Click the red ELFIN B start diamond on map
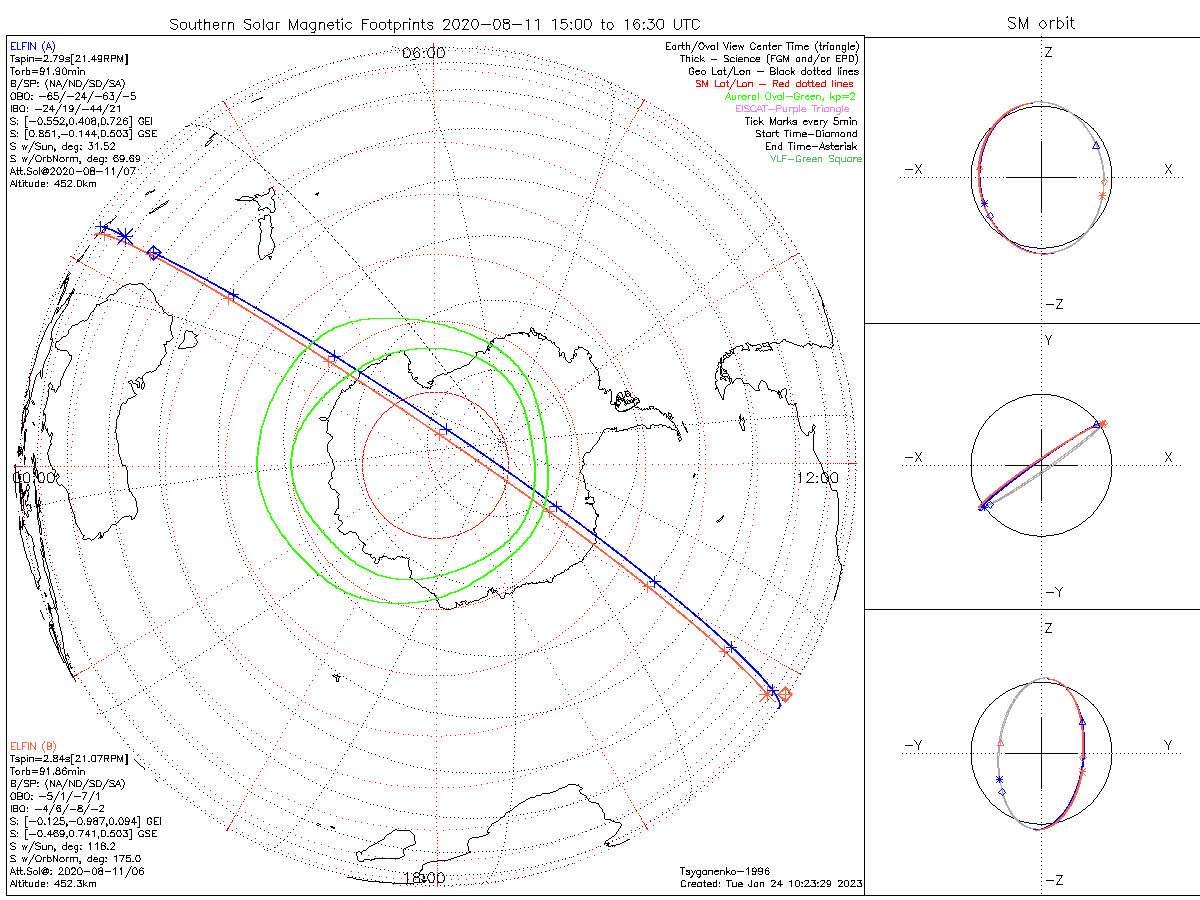 pyautogui.click(x=786, y=693)
